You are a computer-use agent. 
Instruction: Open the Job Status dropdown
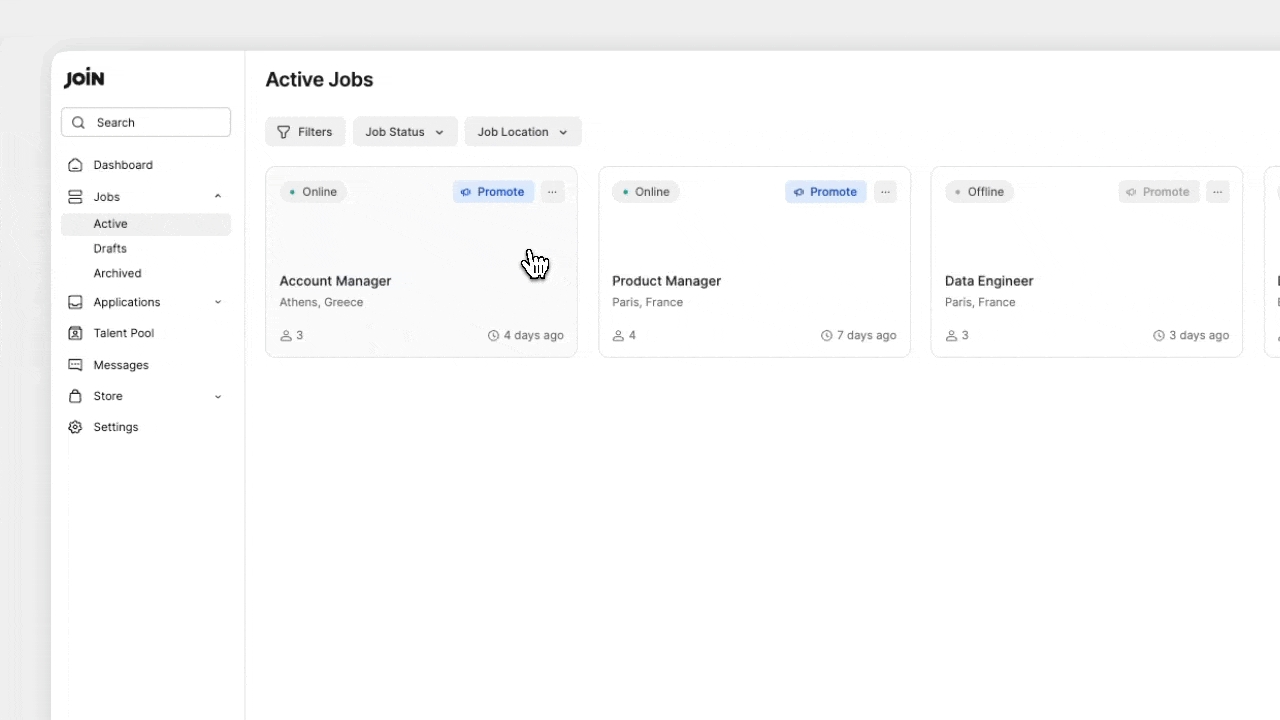[405, 132]
